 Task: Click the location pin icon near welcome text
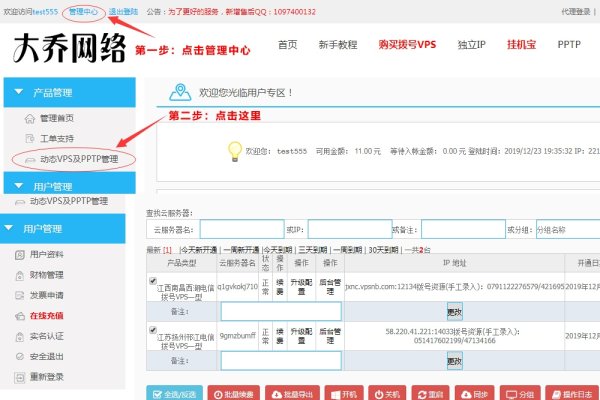tap(180, 92)
